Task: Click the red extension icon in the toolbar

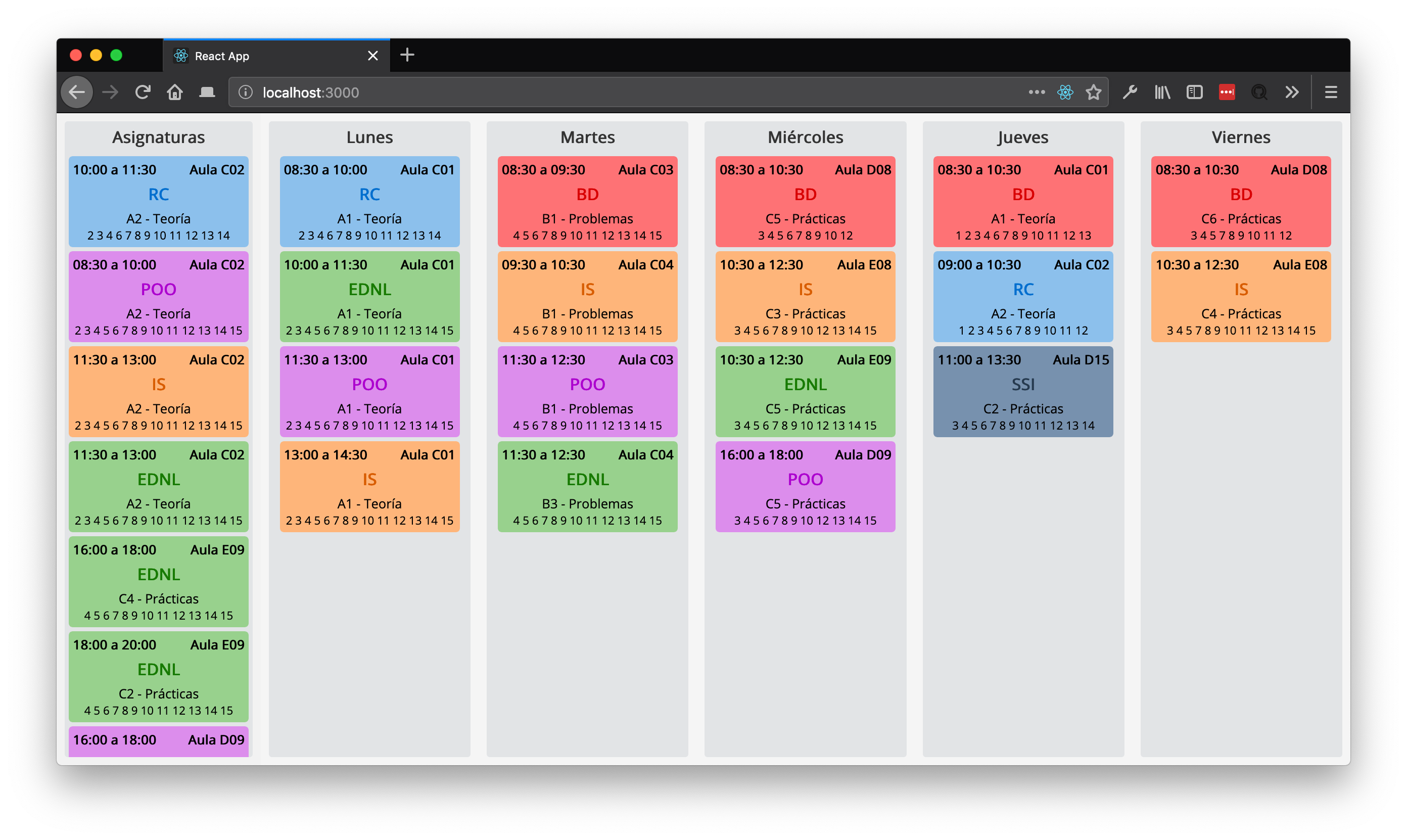Action: coord(1227,92)
